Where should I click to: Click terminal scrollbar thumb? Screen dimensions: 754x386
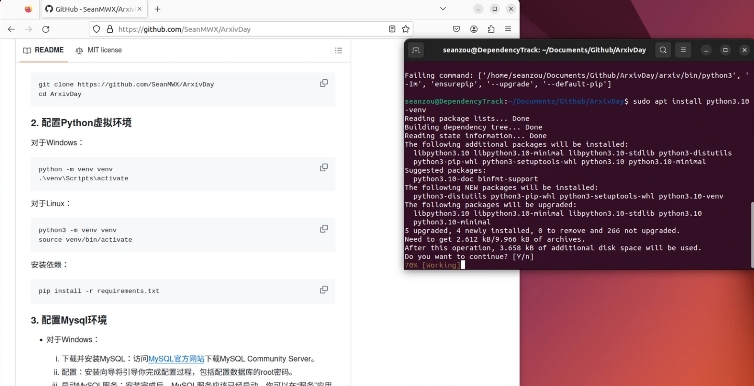(x=752, y=235)
